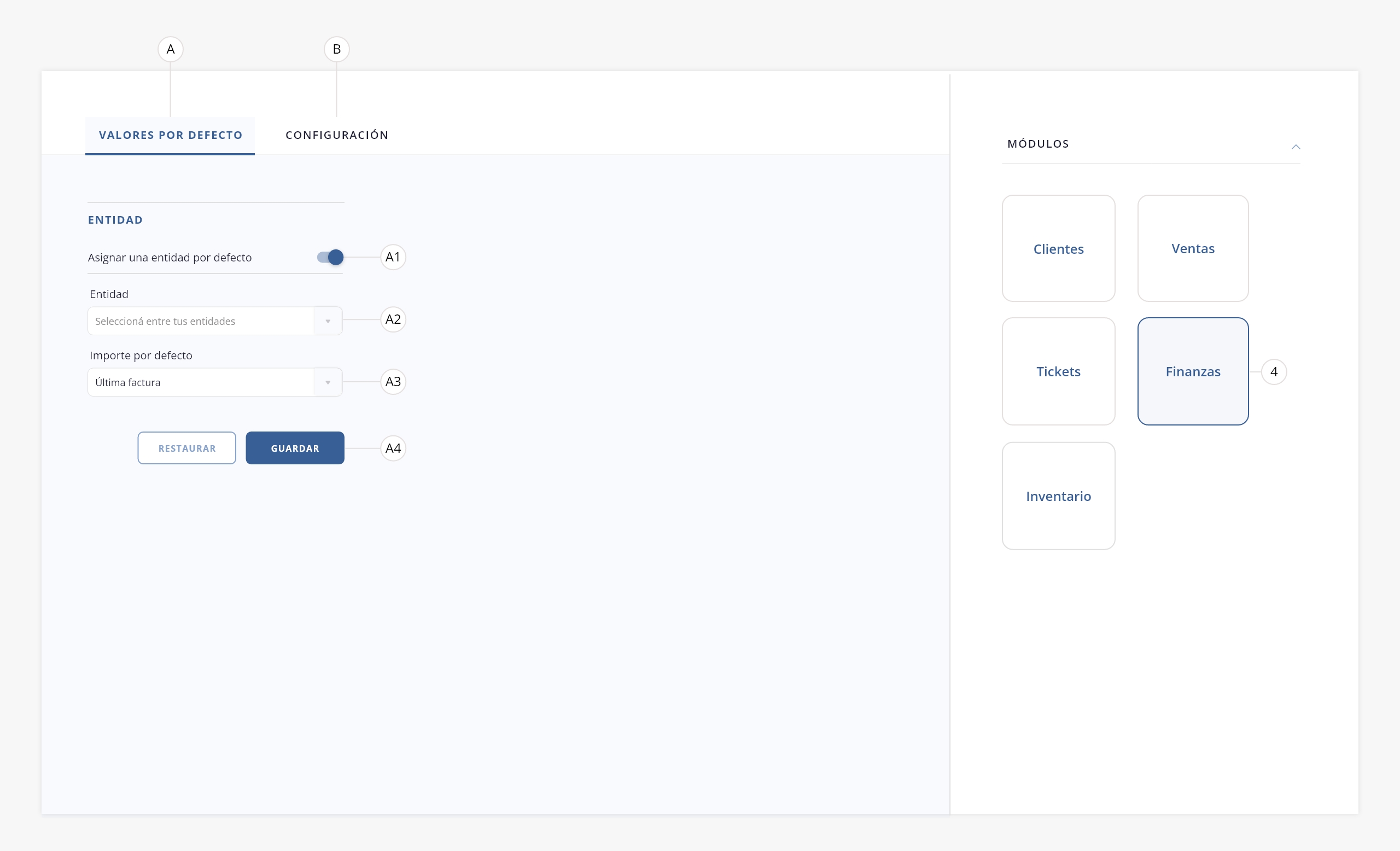Collapse the Módulos section chevron
Screen dimensions: 1400x851
1296,147
